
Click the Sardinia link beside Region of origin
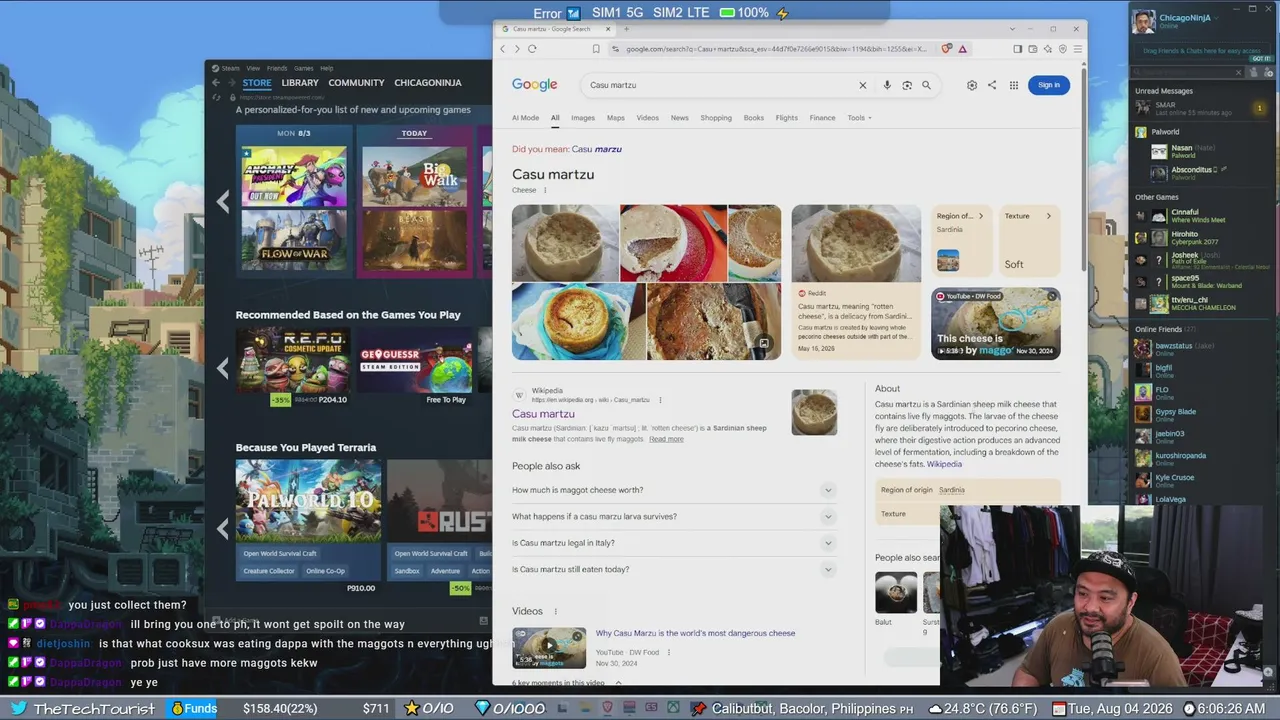click(952, 490)
